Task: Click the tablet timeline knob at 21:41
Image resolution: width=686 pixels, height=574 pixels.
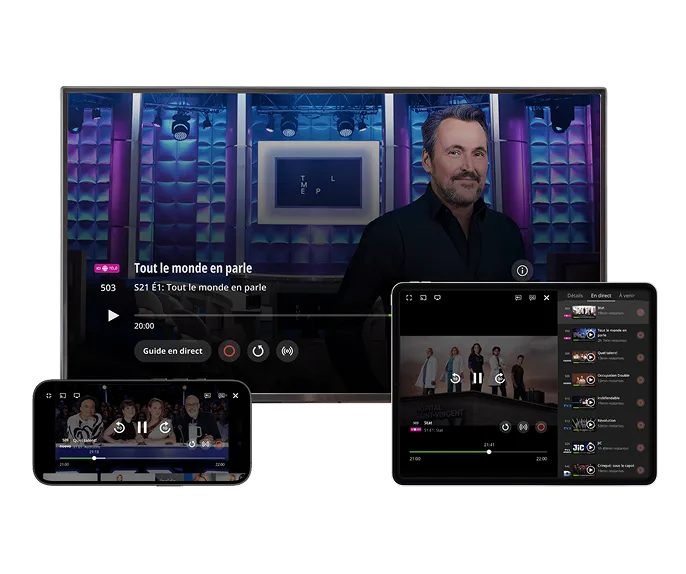Action: [x=489, y=452]
